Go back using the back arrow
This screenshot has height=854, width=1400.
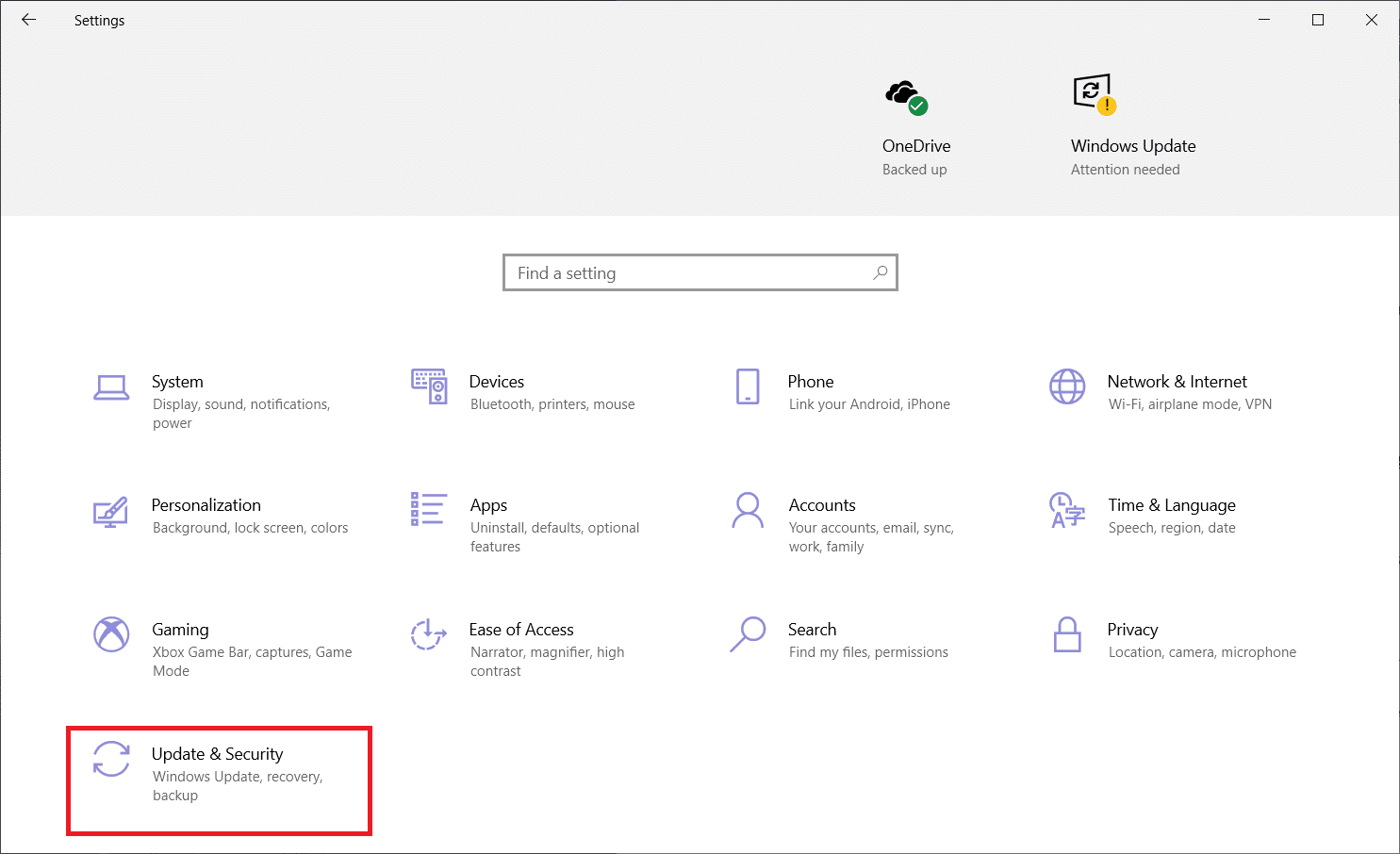tap(29, 20)
